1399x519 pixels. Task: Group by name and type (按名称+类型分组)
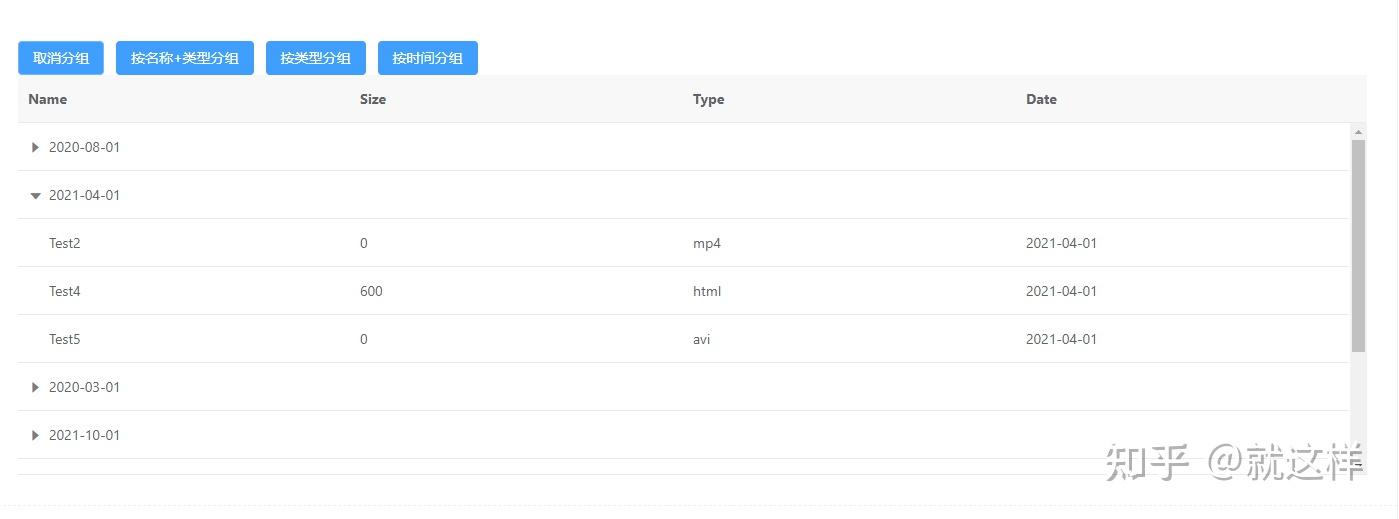pyautogui.click(x=185, y=58)
